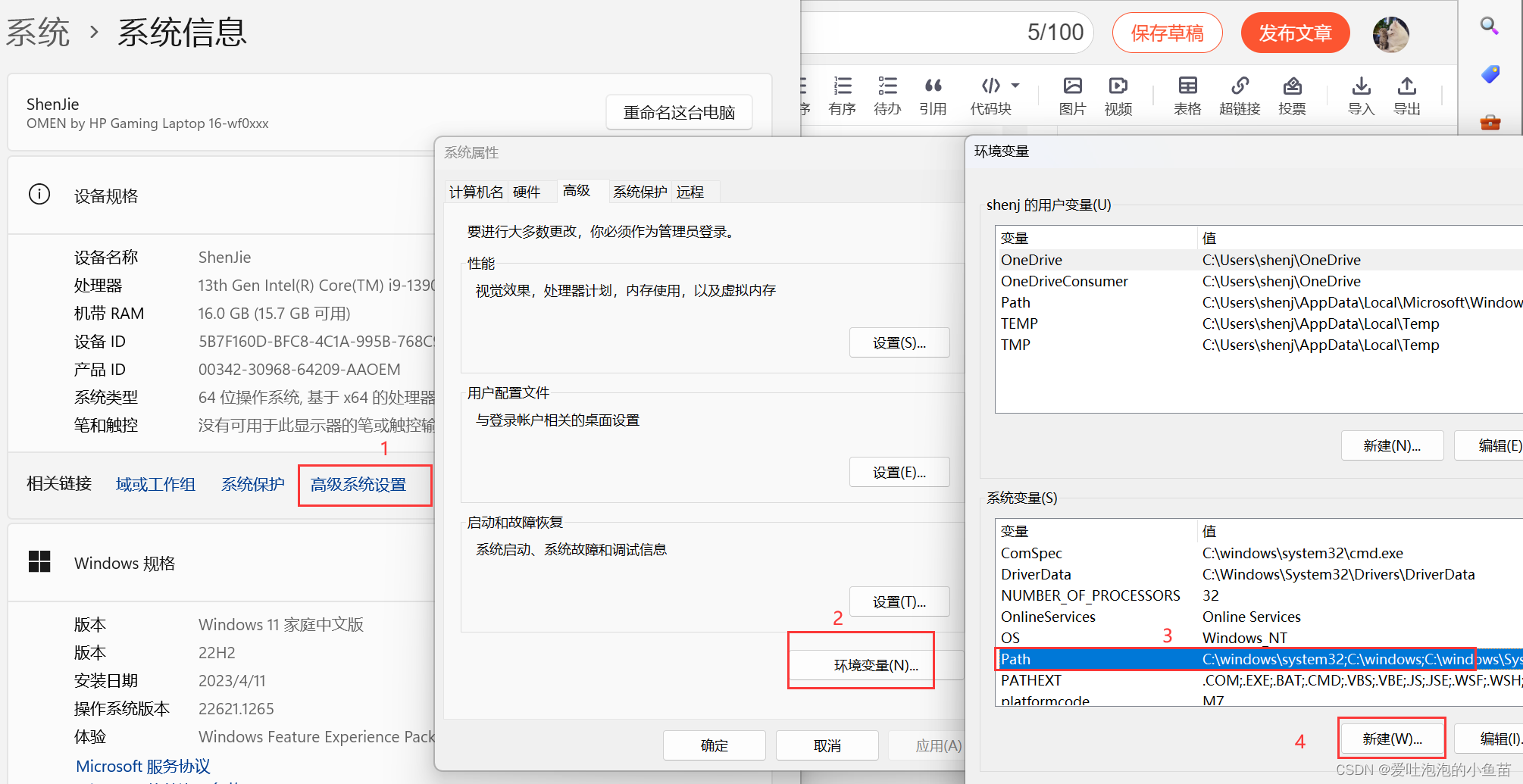1523x784 pixels.
Task: Insert a table (表格) in editor
Action: (1187, 95)
